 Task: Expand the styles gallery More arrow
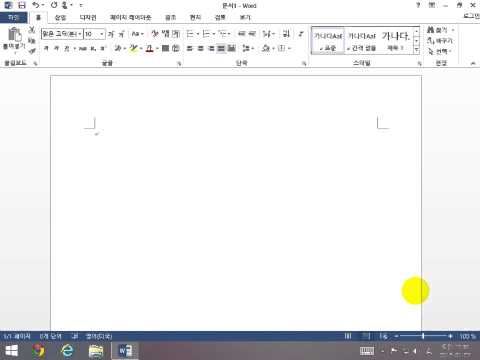point(416,50)
